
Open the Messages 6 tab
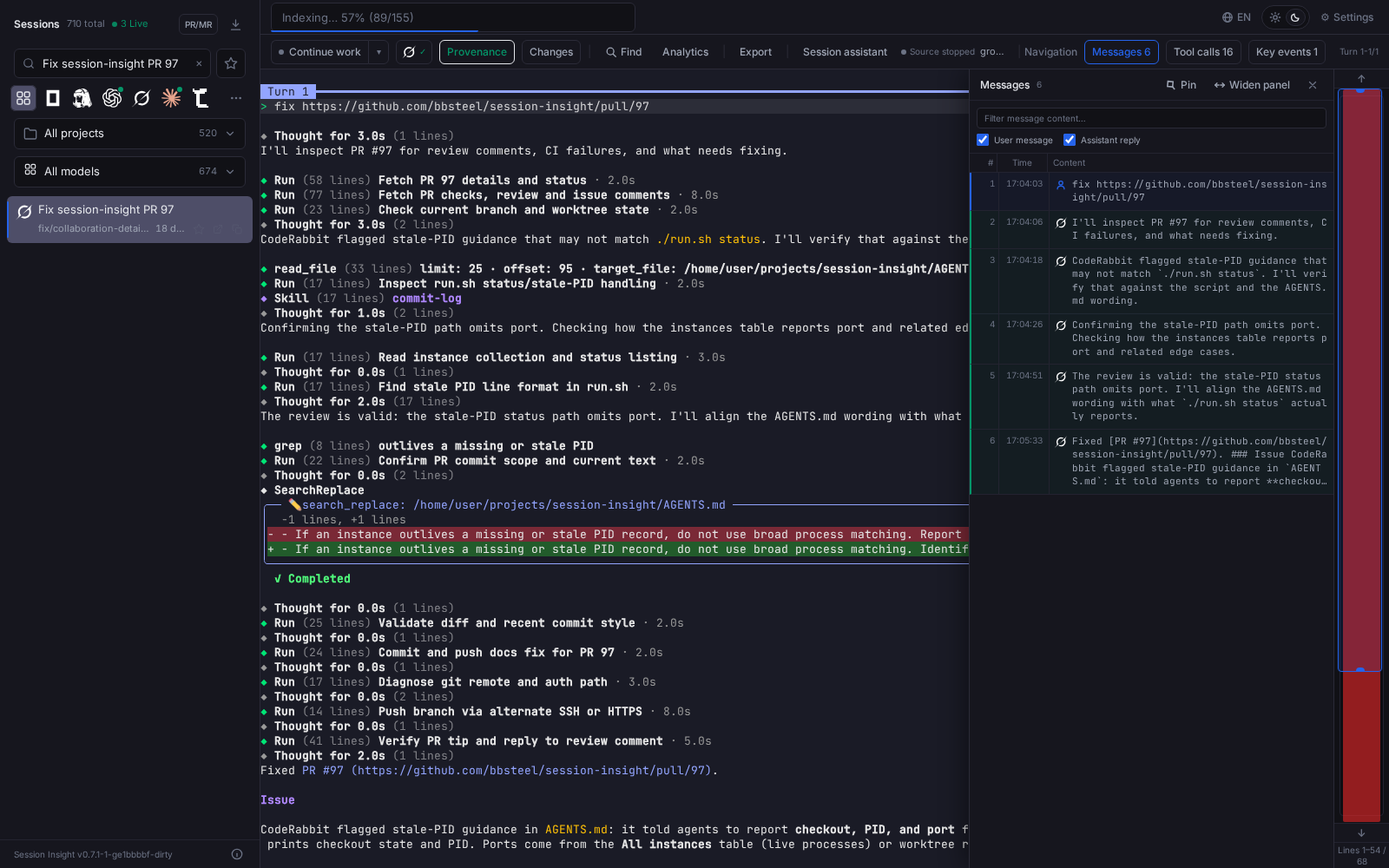pyautogui.click(x=1122, y=52)
